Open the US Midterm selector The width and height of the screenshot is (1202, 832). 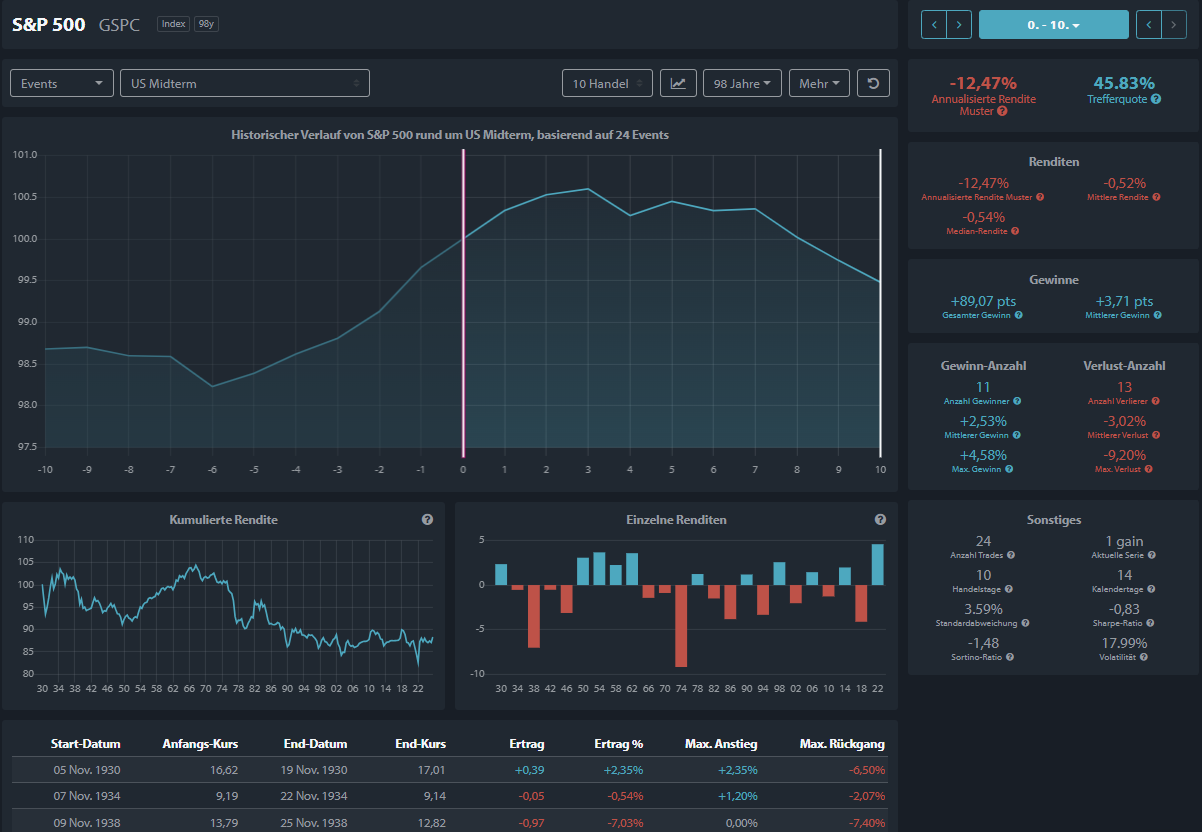[x=245, y=83]
